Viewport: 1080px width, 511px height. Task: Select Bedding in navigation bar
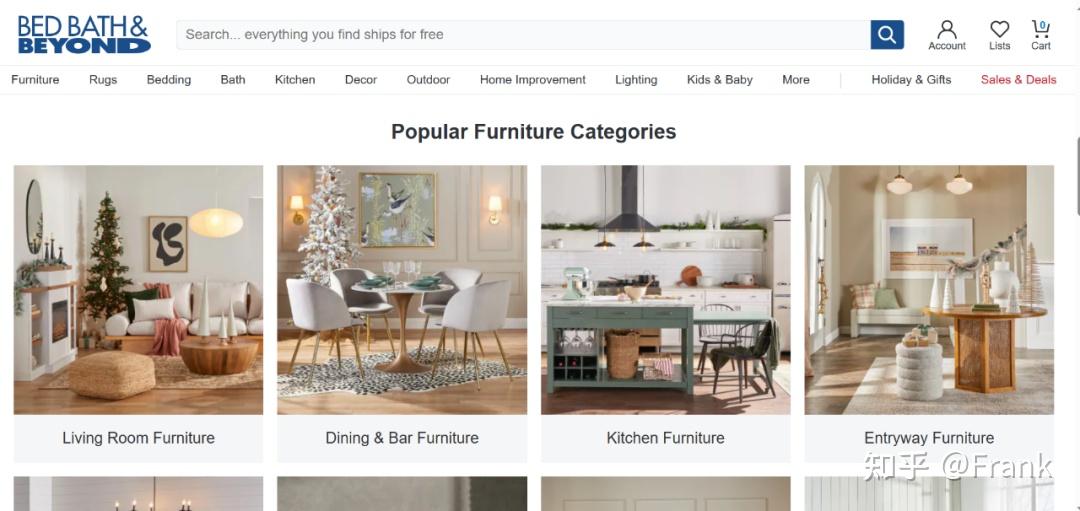(169, 80)
